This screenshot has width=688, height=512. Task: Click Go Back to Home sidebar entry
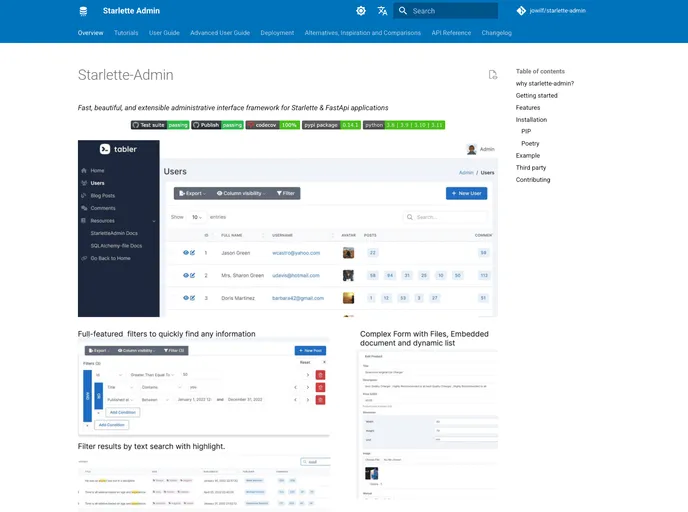[x=110, y=258]
